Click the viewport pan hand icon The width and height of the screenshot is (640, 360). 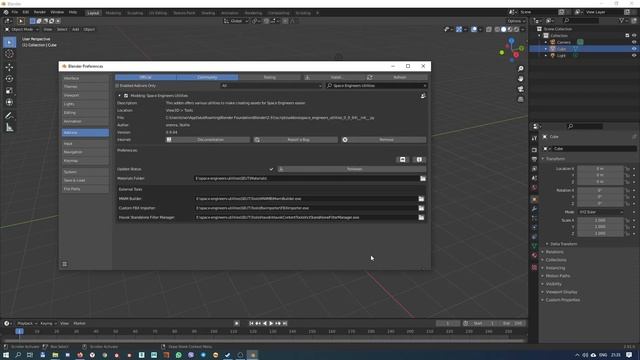tap(520, 79)
